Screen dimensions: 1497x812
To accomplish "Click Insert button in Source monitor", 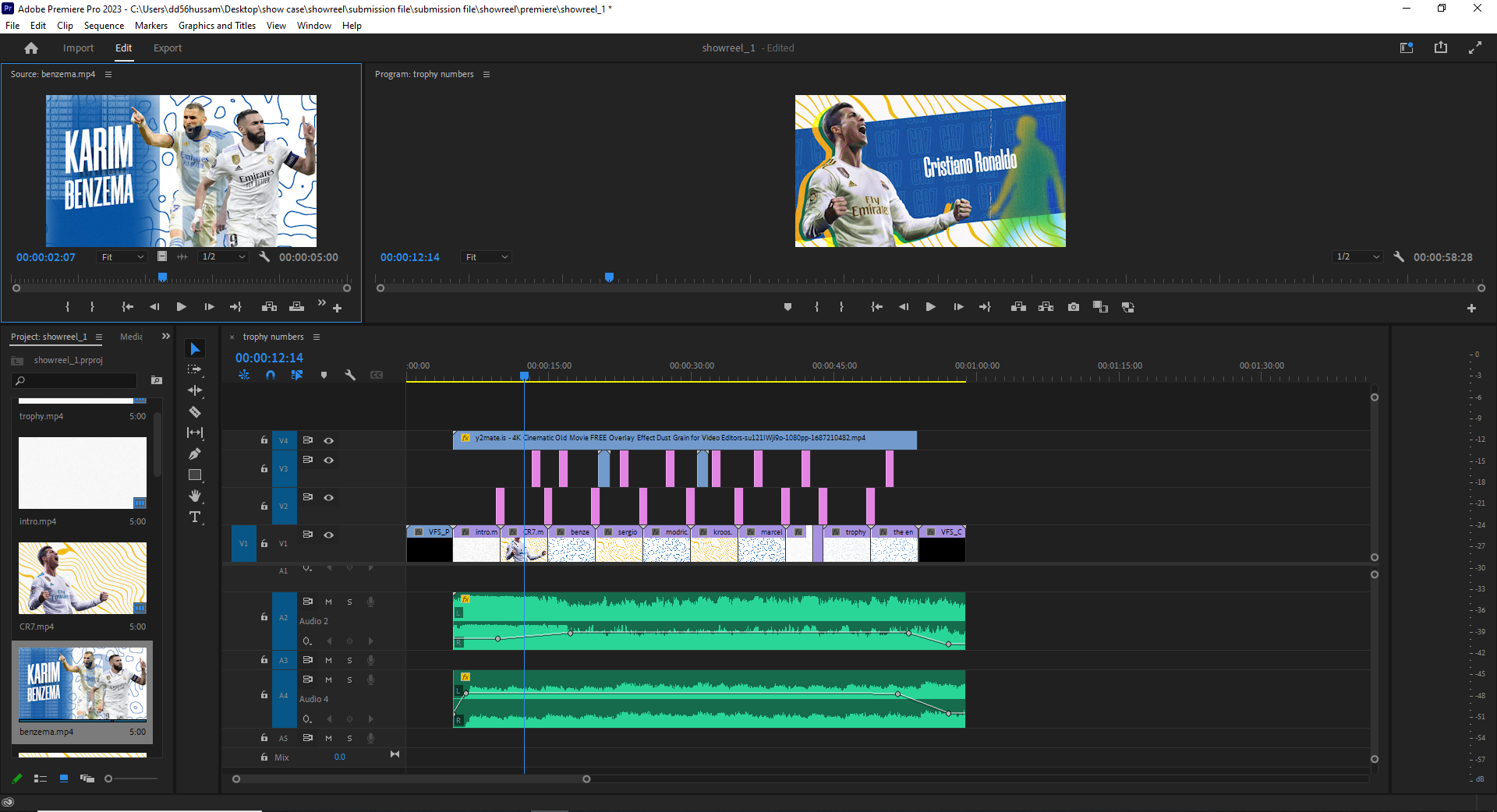I will [269, 307].
